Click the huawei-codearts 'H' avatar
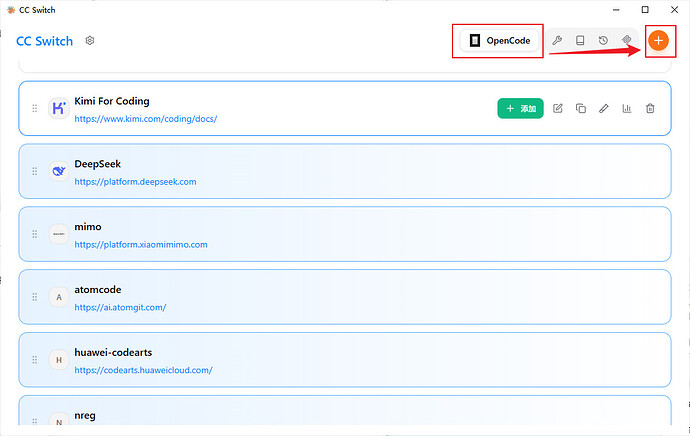Image resolution: width=690 pixels, height=436 pixels. tap(59, 360)
